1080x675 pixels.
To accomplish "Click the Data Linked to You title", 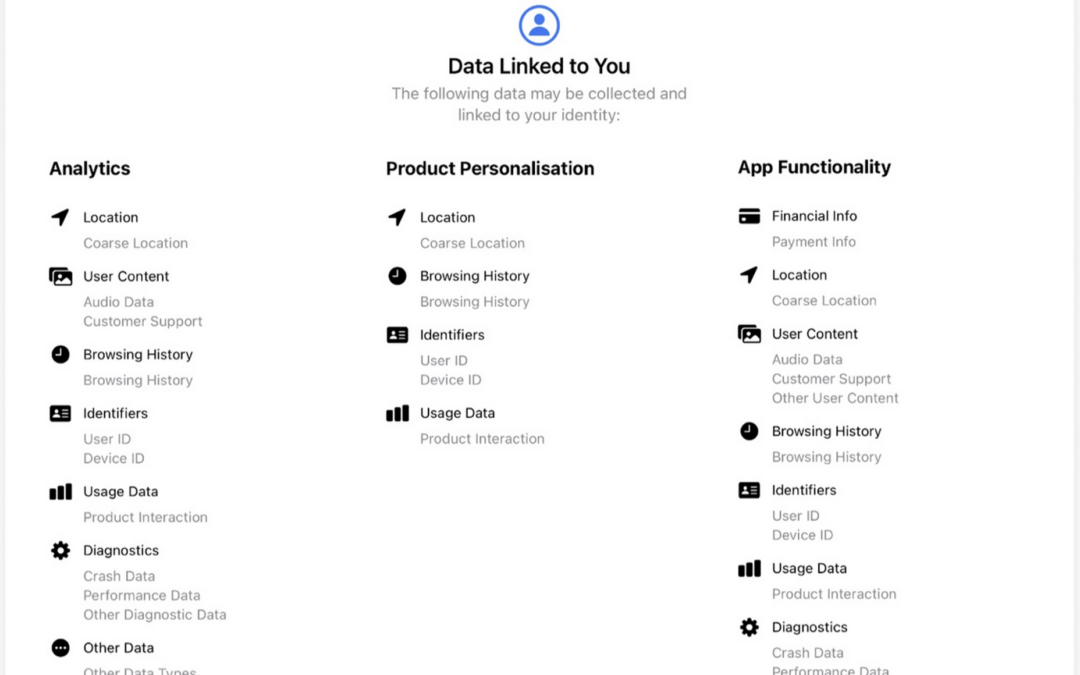I will click(539, 66).
